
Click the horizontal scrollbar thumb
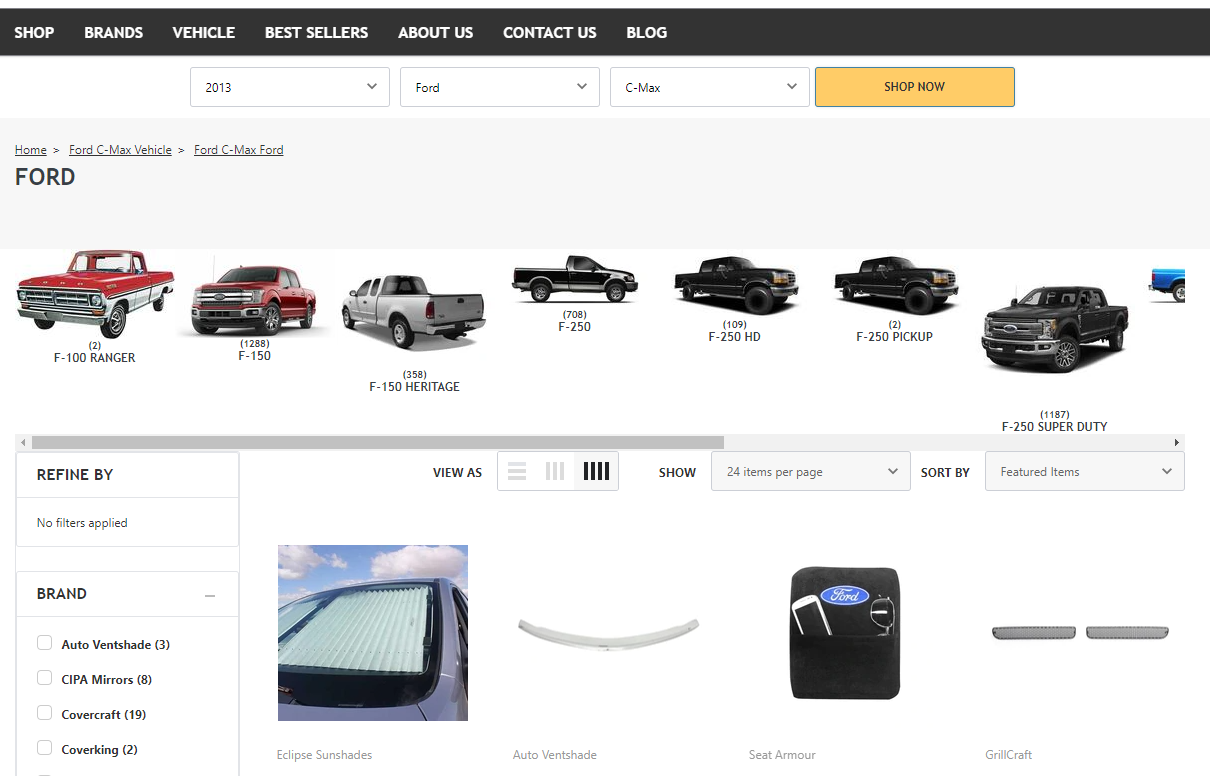378,442
